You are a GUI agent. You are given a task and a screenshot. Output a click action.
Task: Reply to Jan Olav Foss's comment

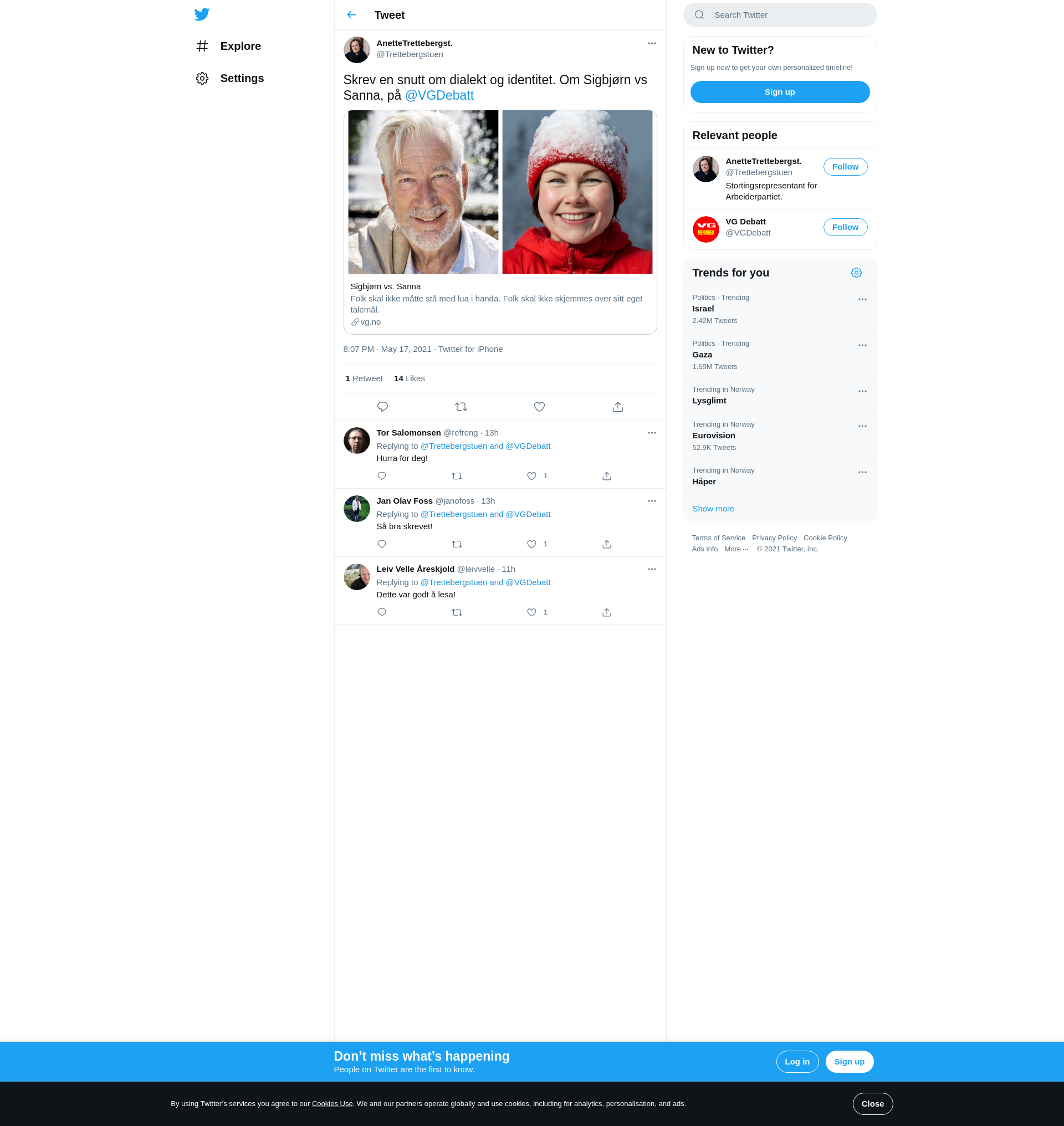click(382, 544)
